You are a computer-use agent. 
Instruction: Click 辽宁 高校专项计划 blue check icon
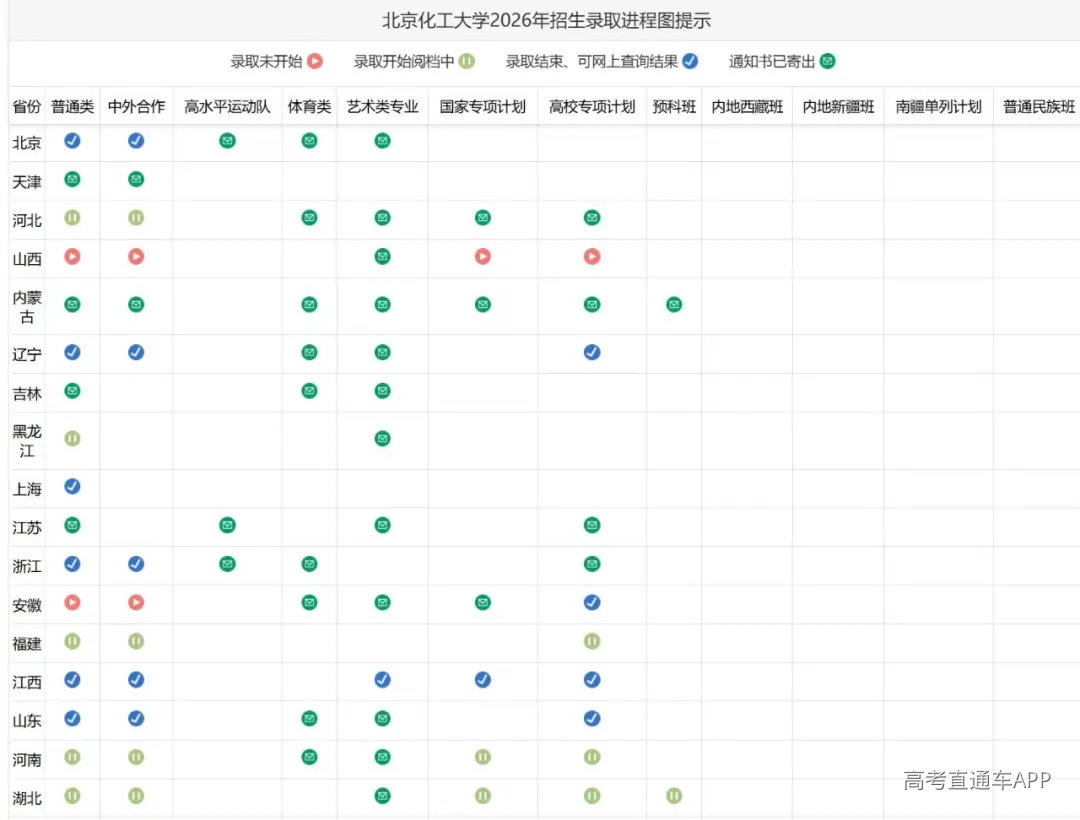[x=592, y=352]
